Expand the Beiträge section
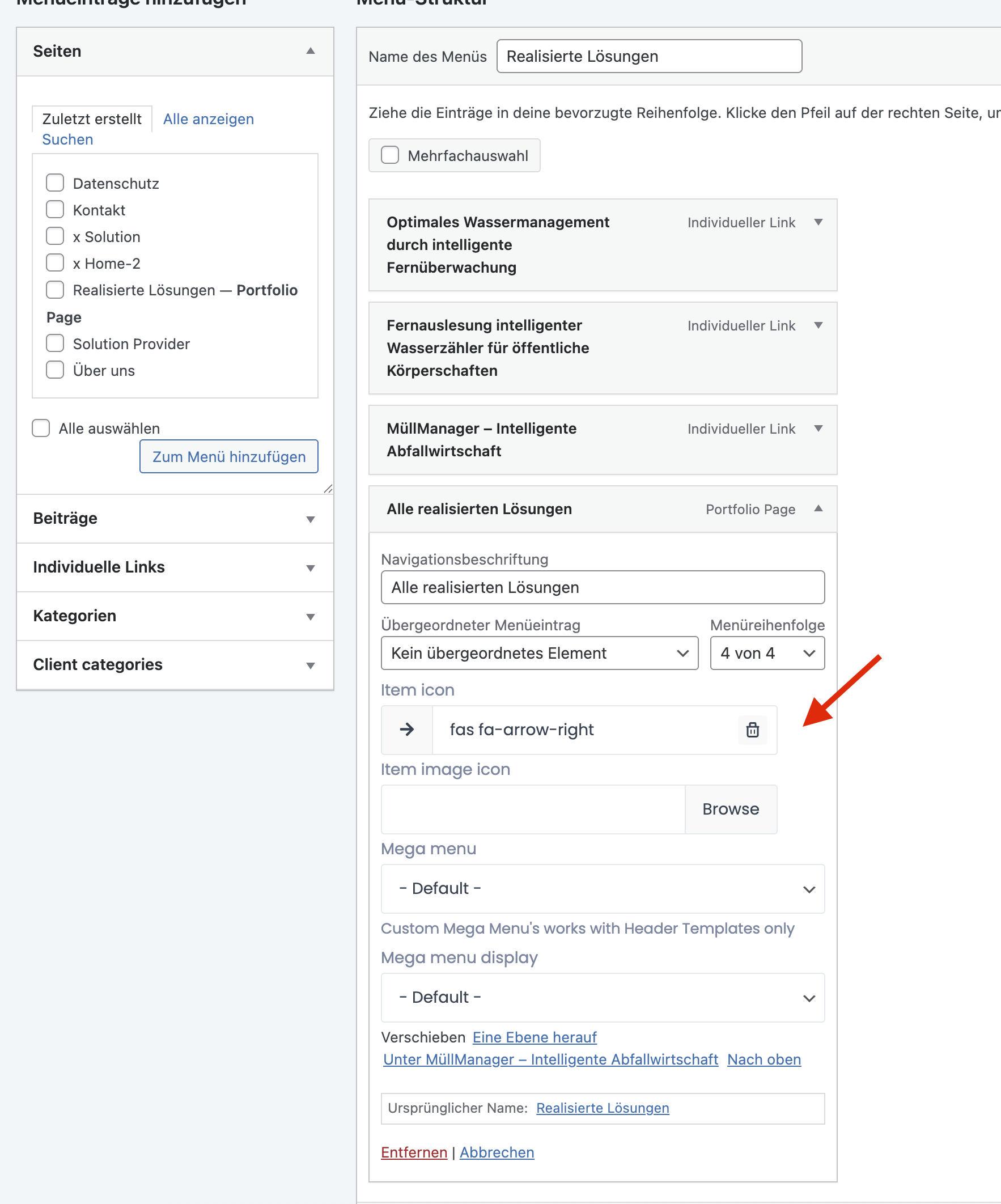The image size is (1001, 1204). click(x=310, y=519)
